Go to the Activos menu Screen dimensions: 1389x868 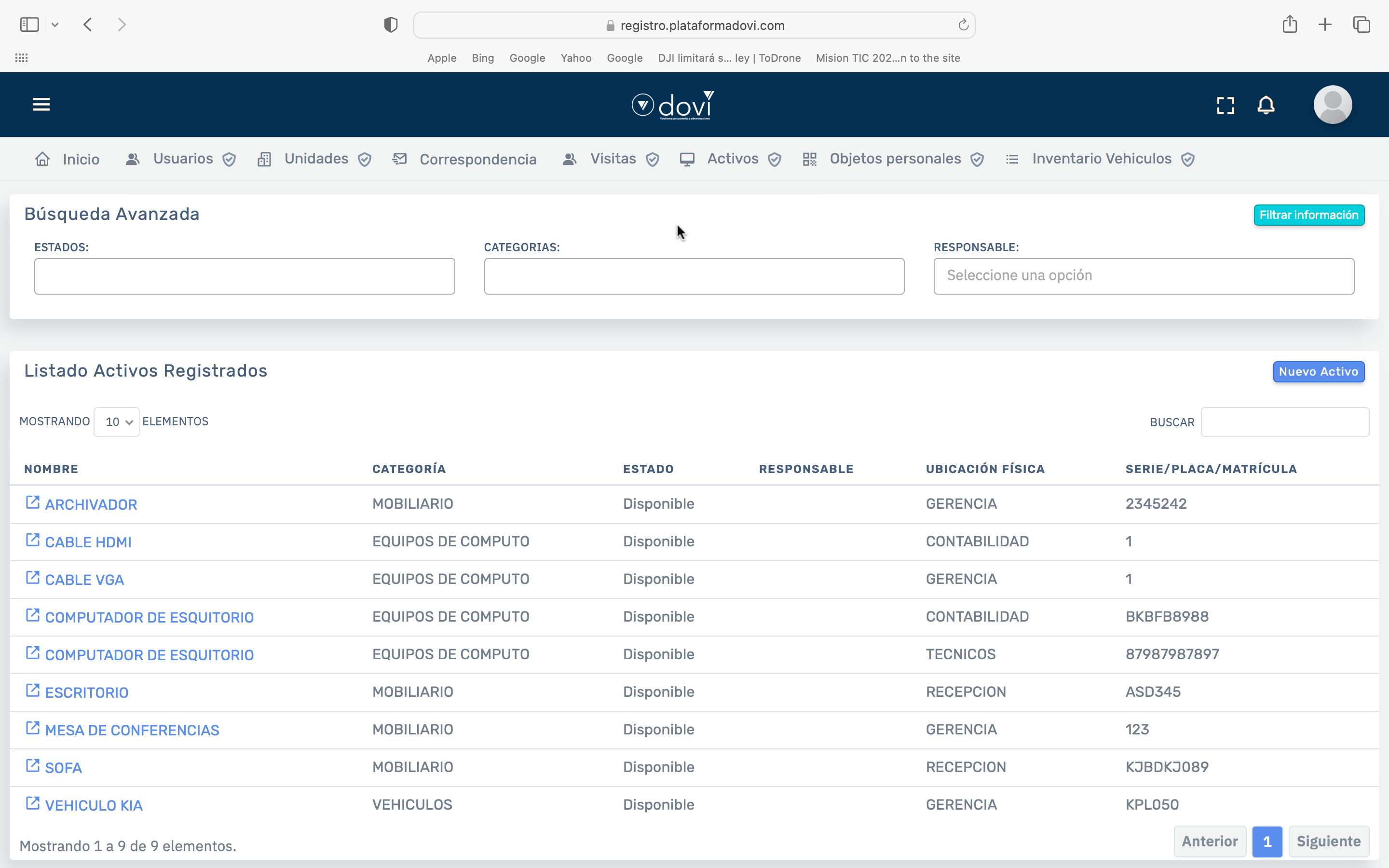pyautogui.click(x=733, y=159)
